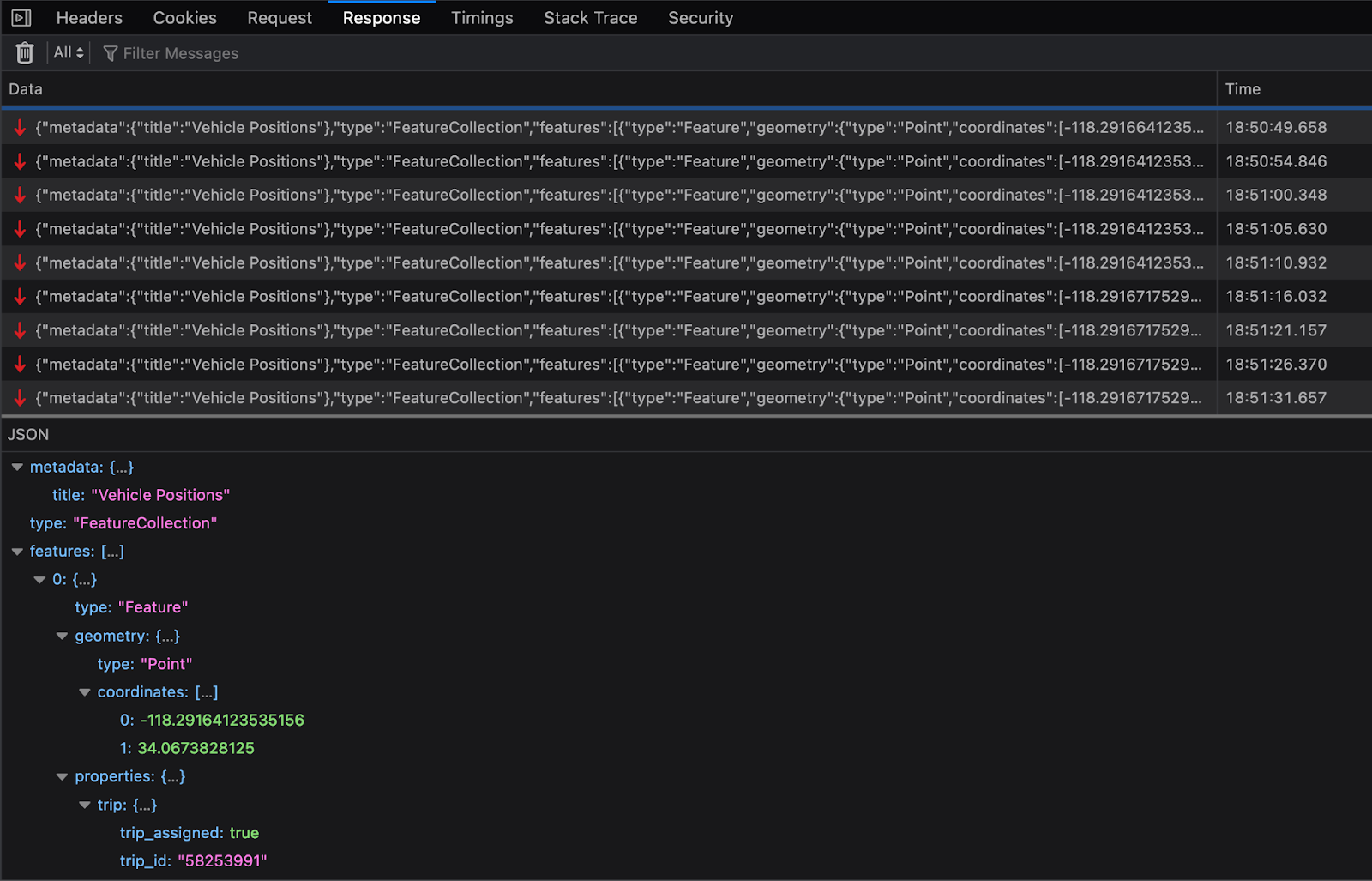Collapse the properties object node
1372x881 pixels.
click(x=61, y=775)
